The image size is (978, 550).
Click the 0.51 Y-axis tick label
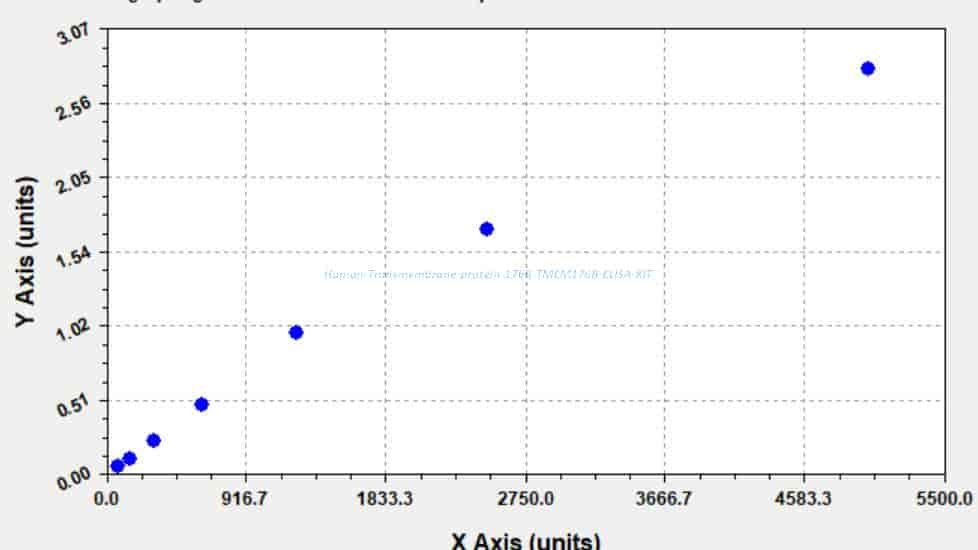73,405
